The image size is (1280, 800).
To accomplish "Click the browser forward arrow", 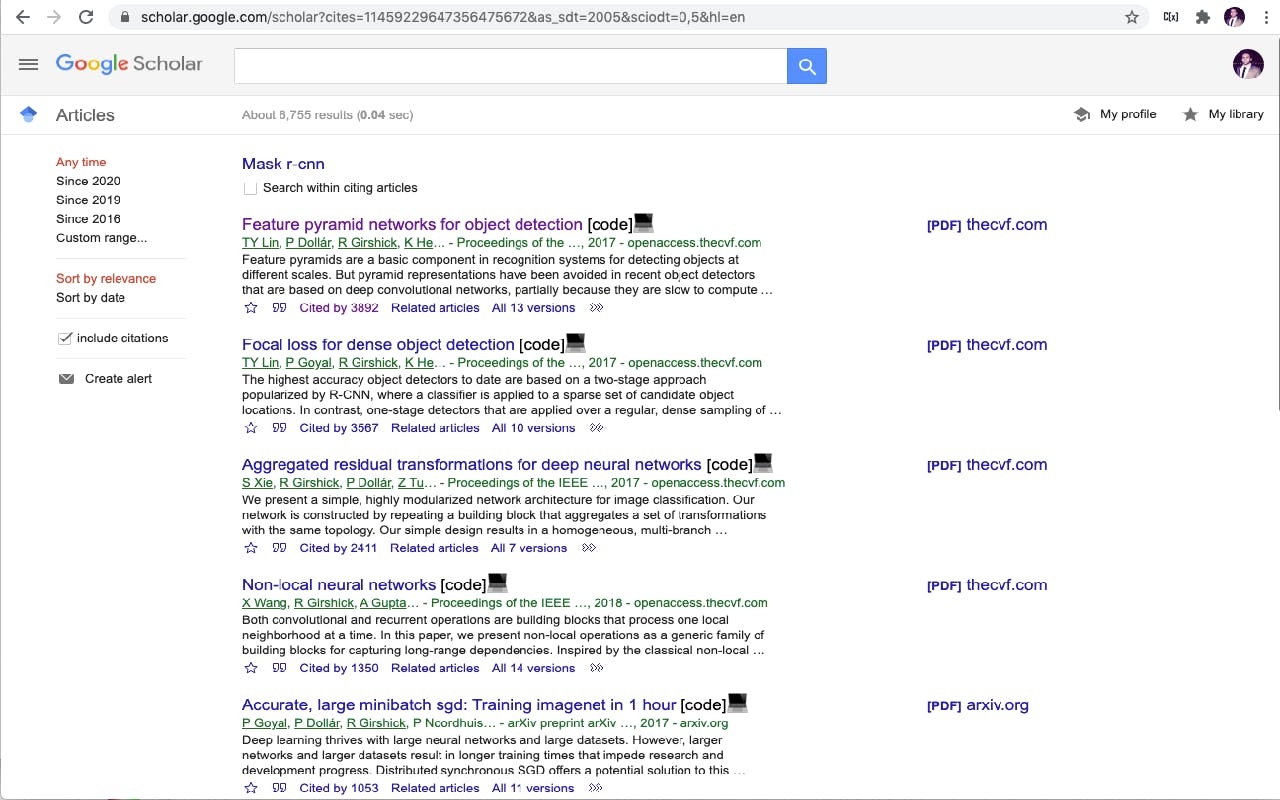I will 54,17.
